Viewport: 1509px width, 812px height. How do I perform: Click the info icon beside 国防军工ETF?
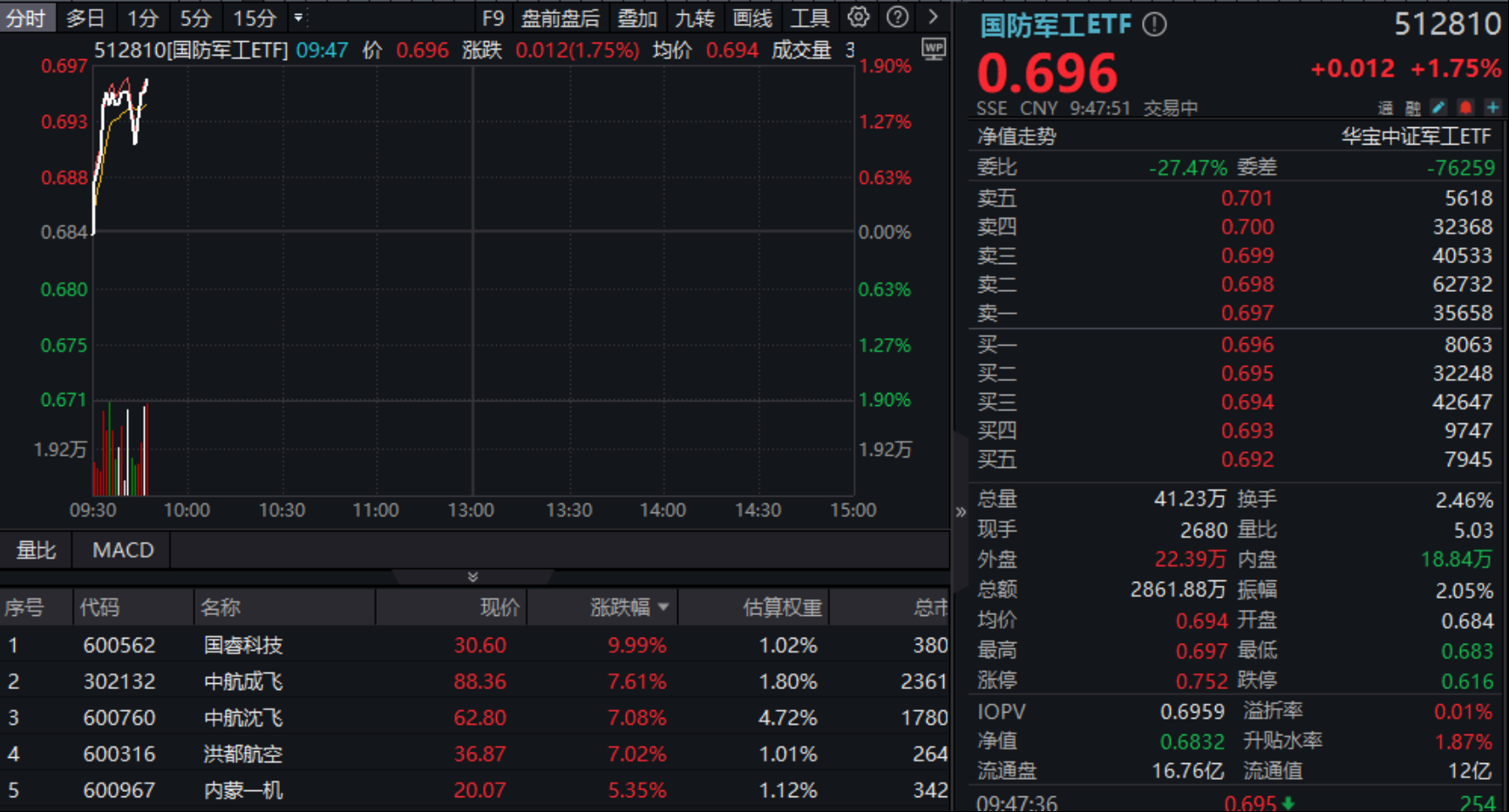coord(1154,25)
